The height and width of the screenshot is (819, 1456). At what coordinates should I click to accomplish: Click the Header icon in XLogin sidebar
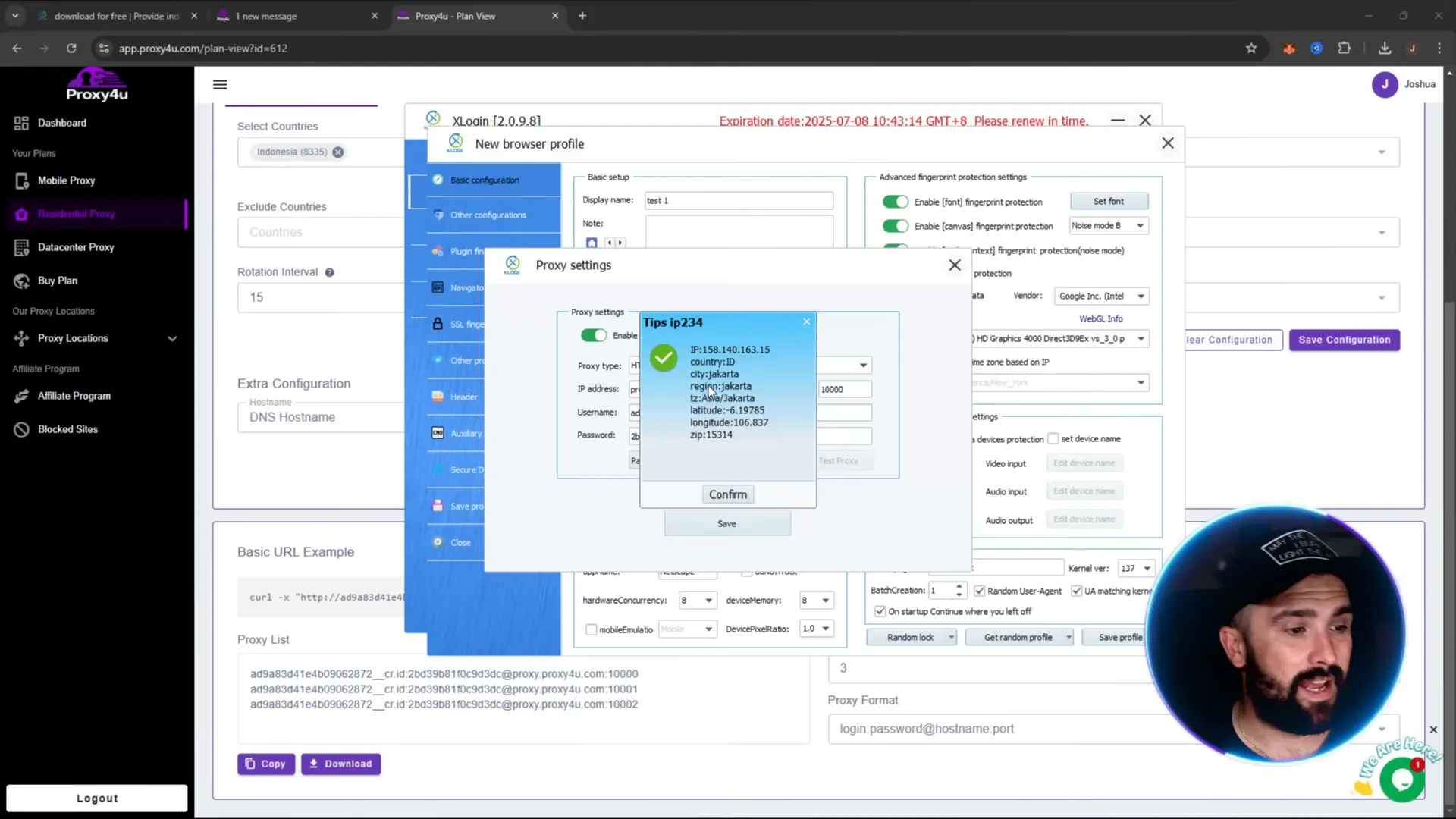click(438, 397)
